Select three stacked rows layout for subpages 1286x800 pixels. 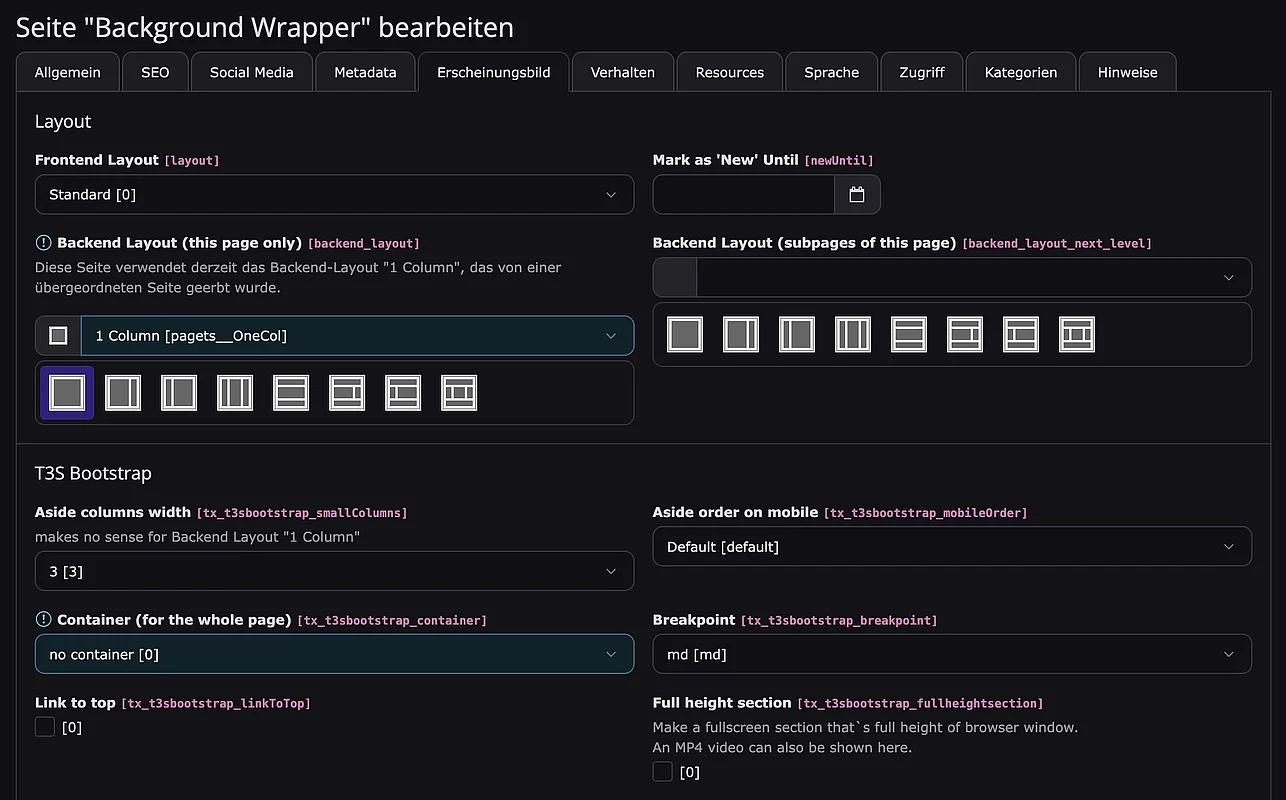[x=909, y=334]
